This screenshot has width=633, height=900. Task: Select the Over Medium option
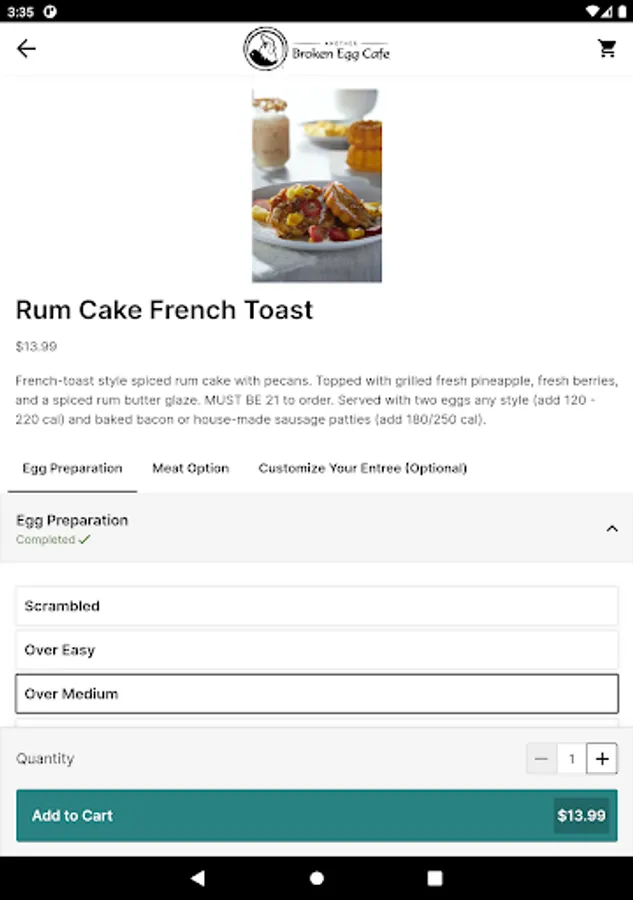316,694
